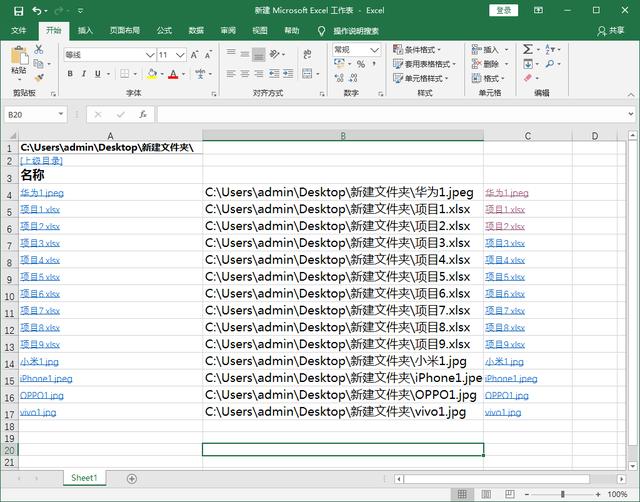Click the Increase Font Size icon
The image size is (640, 502).
tap(194, 55)
